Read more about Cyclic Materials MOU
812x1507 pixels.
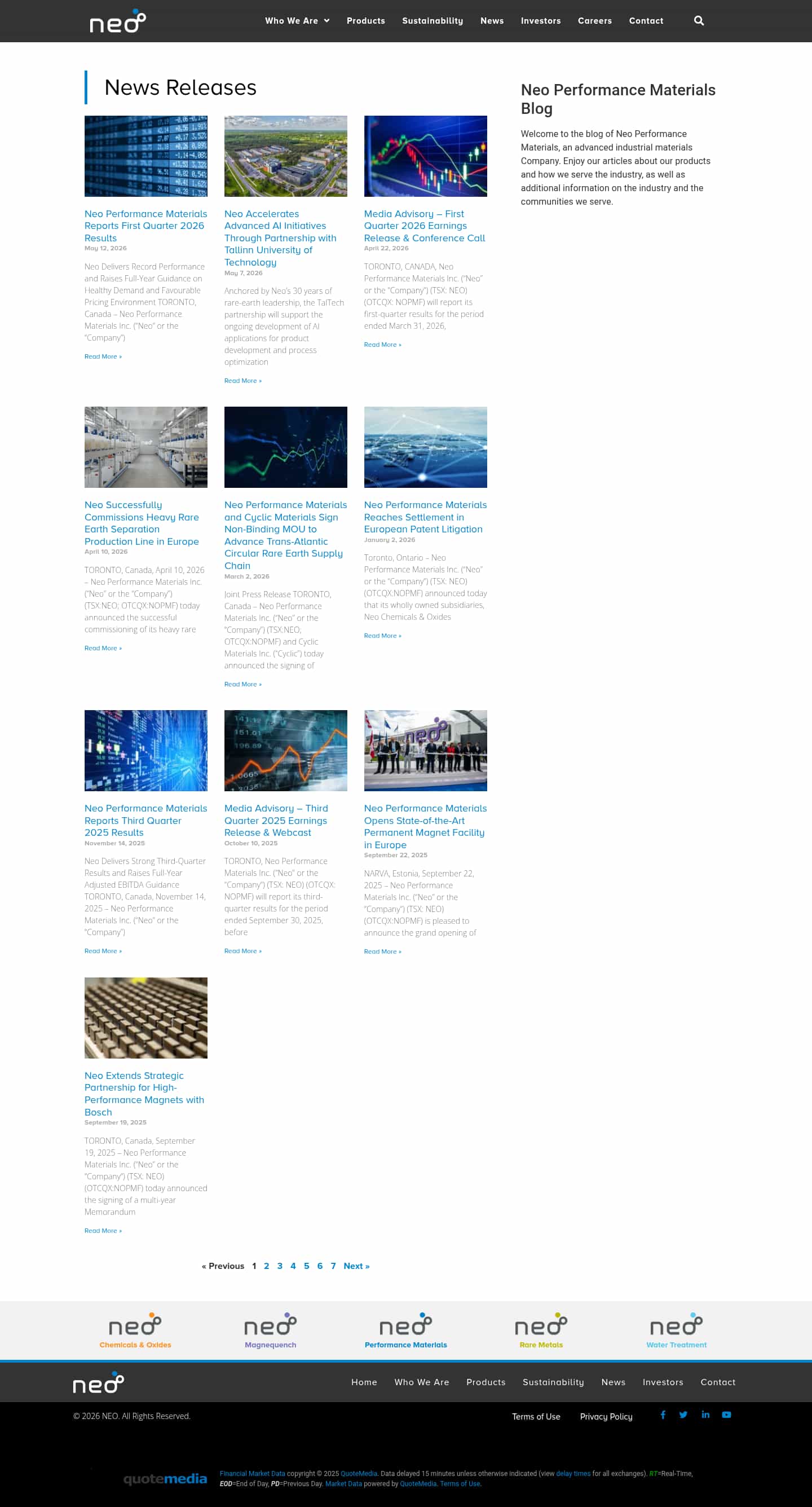tap(243, 685)
